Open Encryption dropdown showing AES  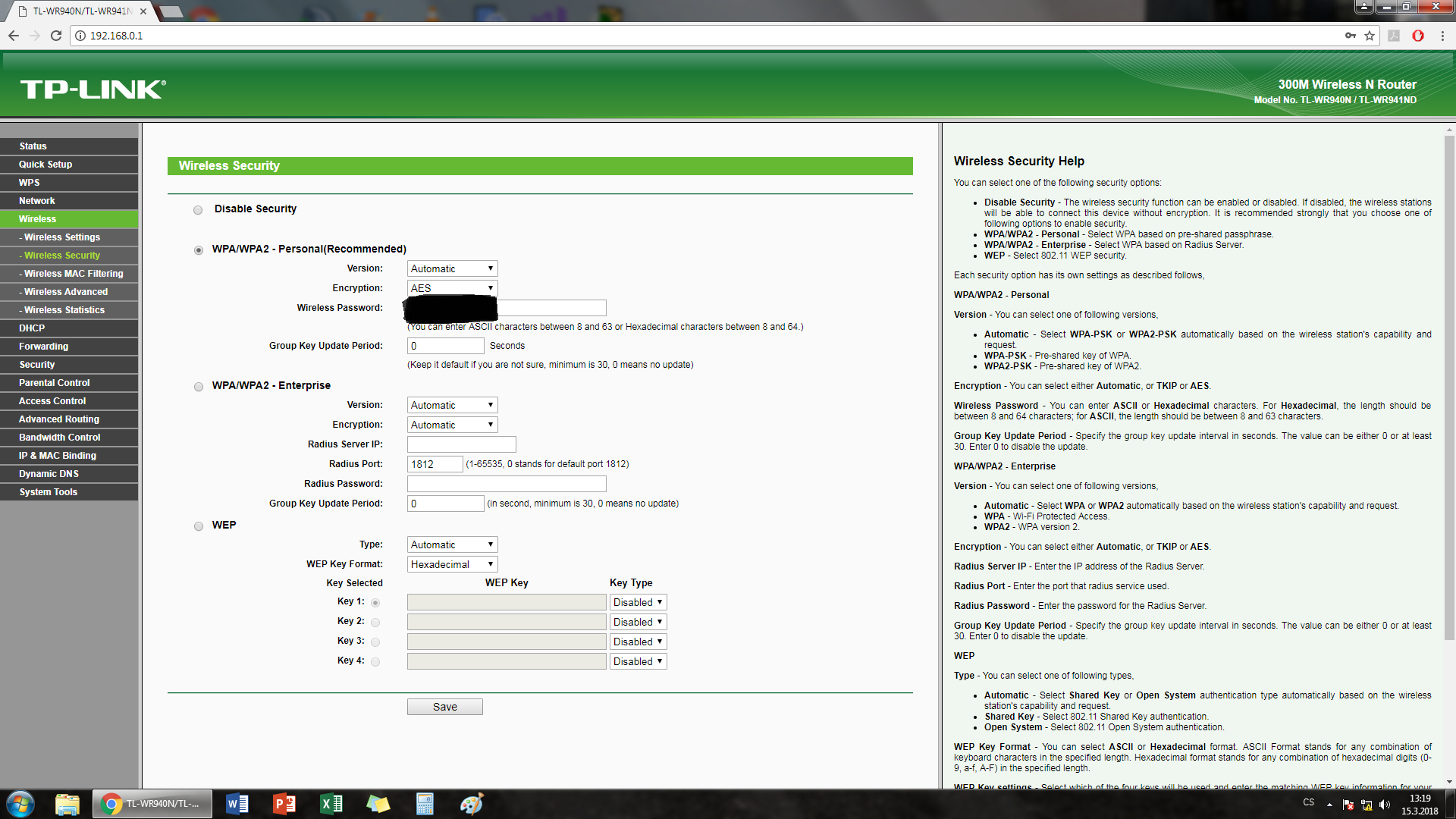[x=452, y=288]
